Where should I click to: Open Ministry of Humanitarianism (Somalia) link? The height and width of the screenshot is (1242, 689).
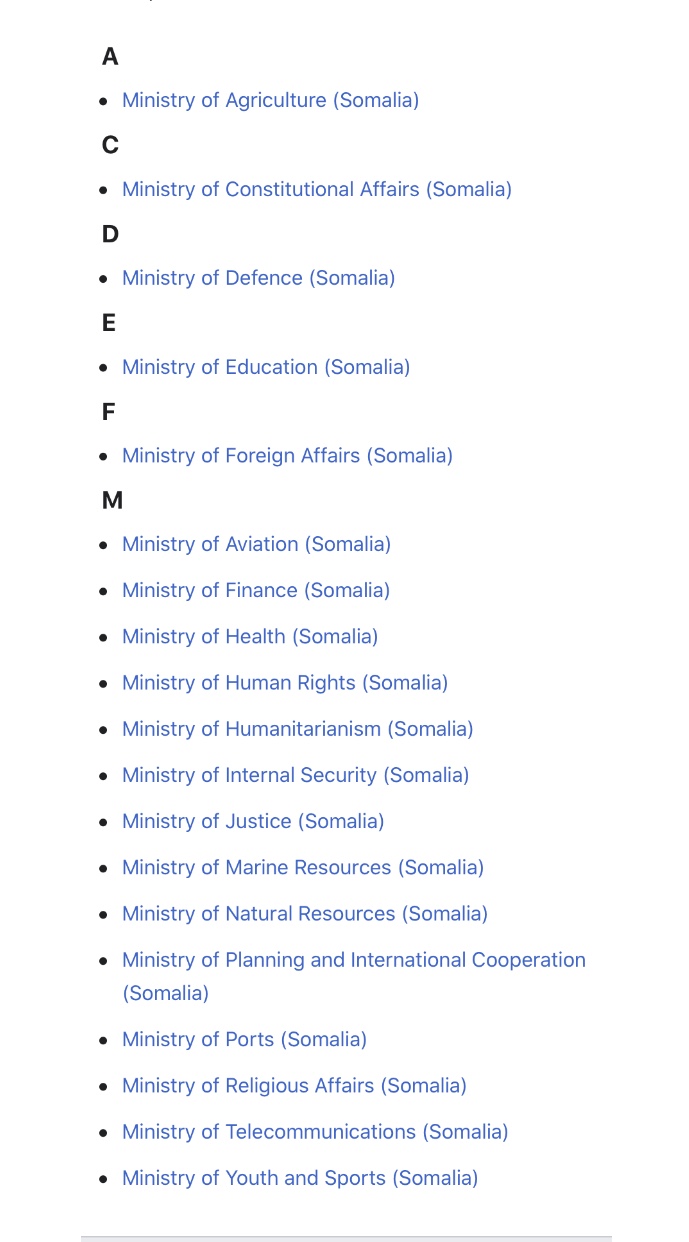298,729
